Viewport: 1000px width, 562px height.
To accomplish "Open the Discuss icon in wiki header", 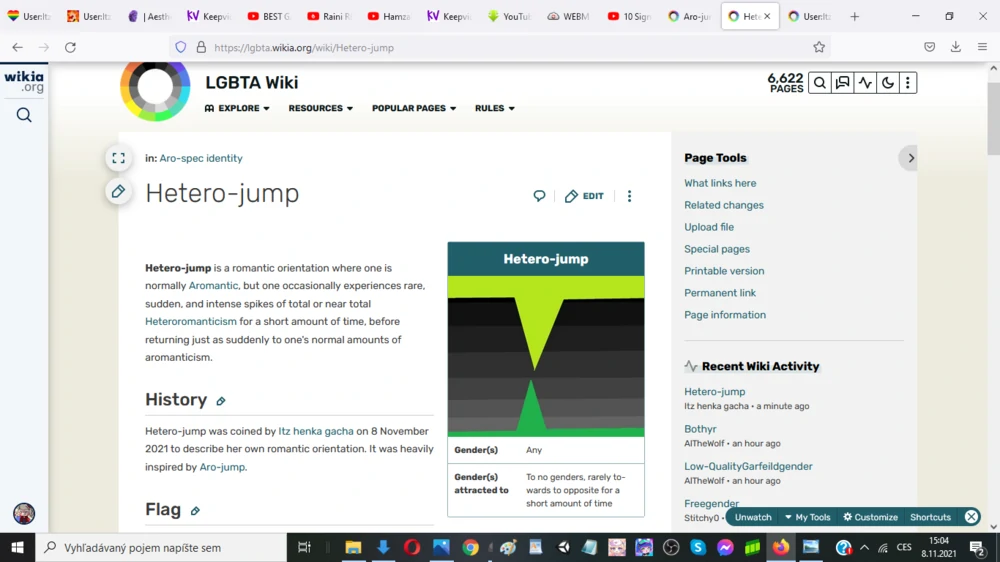I will click(842, 83).
